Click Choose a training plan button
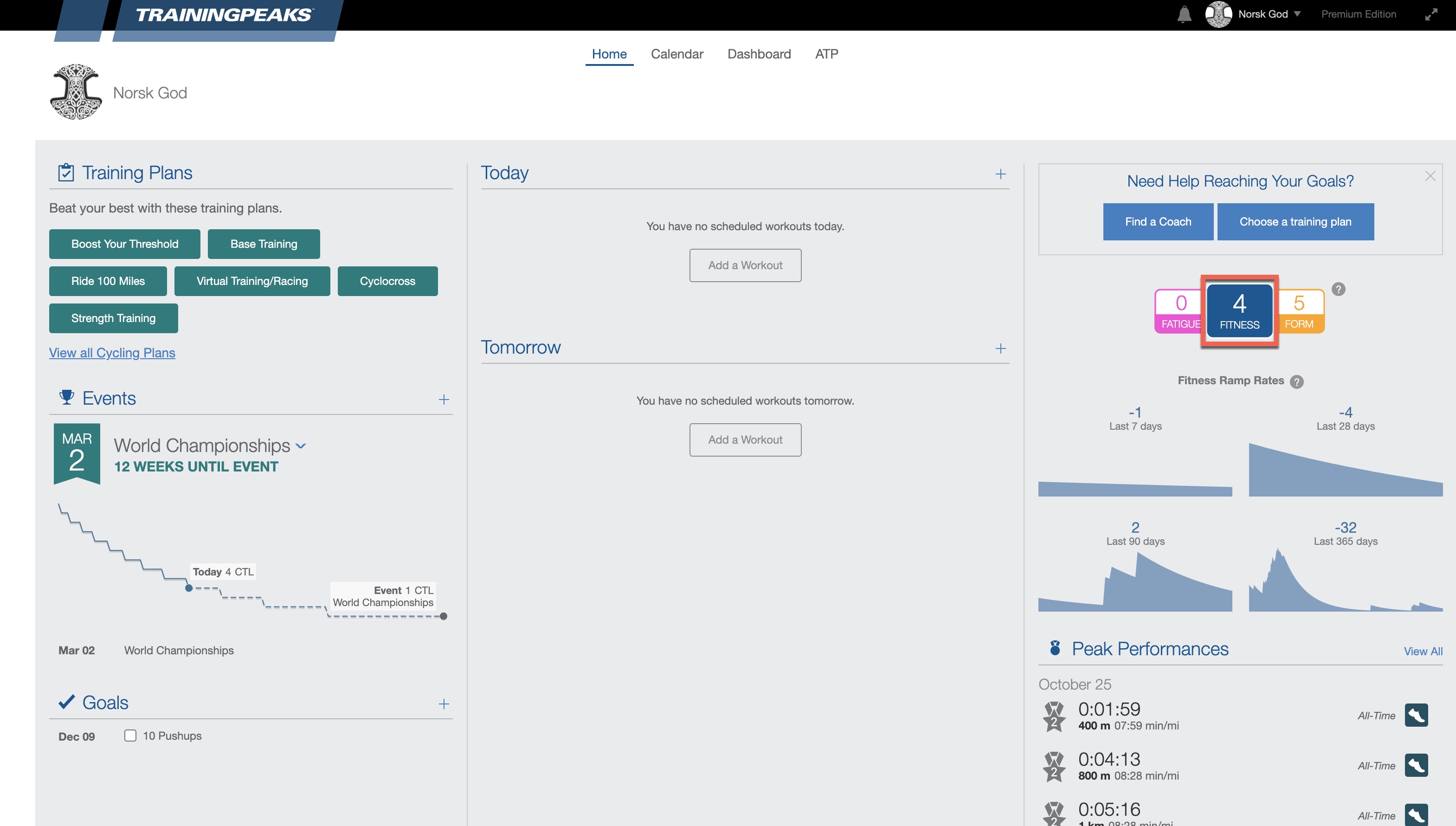This screenshot has width=1456, height=826. [x=1295, y=222]
